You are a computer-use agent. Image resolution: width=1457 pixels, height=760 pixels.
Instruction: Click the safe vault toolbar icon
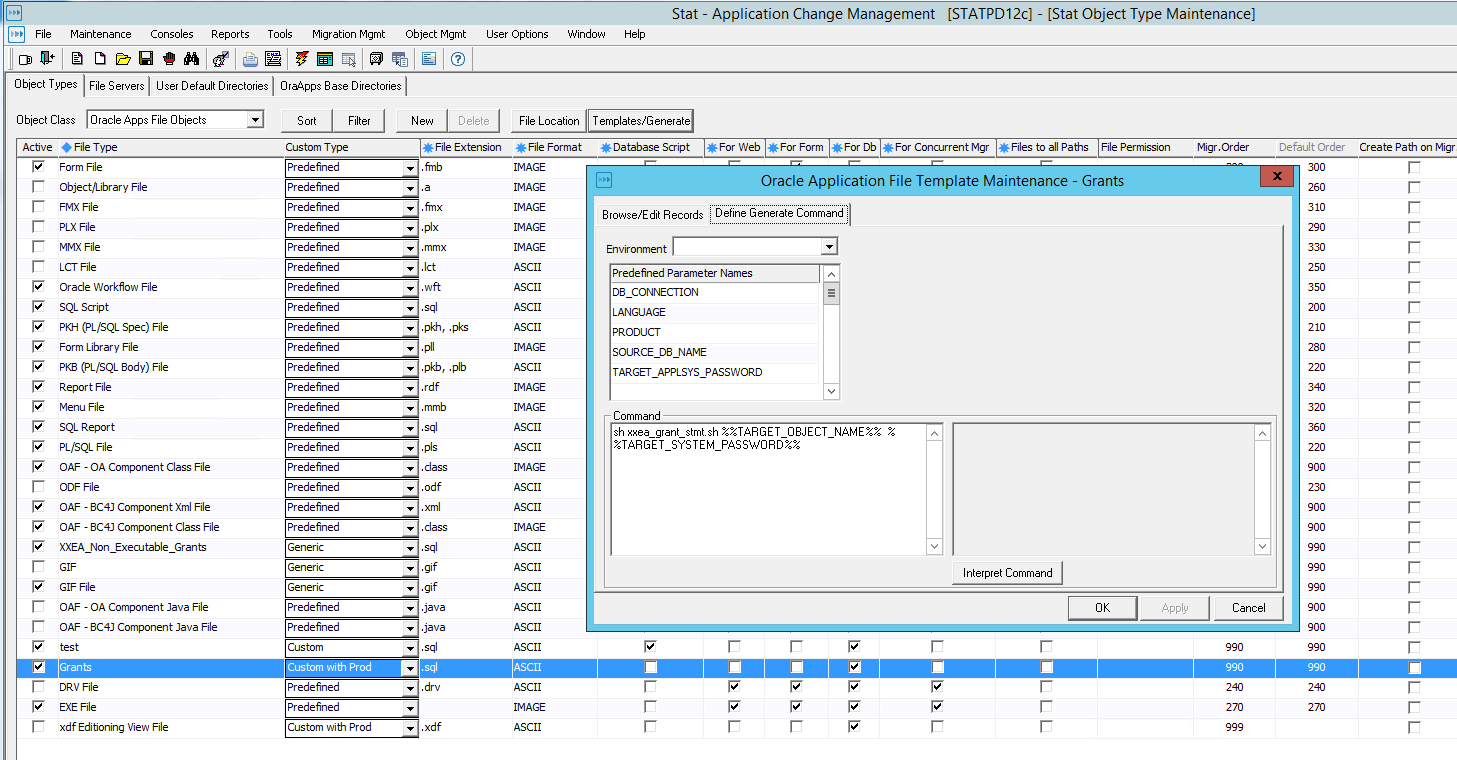pyautogui.click(x=376, y=59)
